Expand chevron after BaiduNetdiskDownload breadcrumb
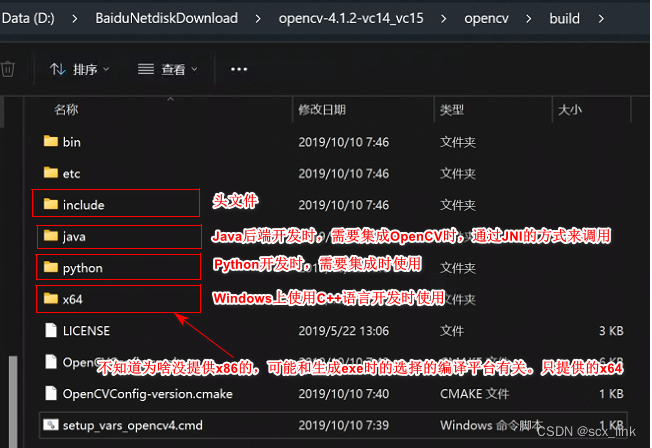Viewport: 652px width, 448px height. (x=258, y=19)
